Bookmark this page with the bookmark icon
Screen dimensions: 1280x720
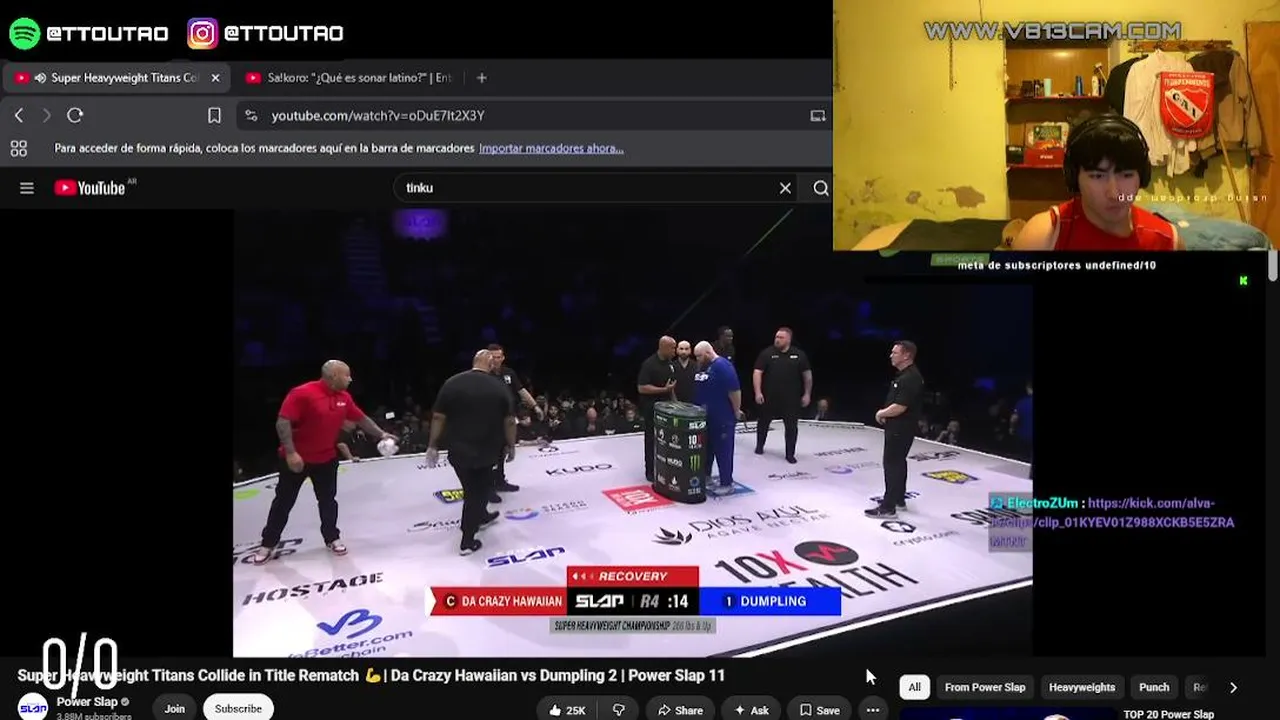point(214,116)
